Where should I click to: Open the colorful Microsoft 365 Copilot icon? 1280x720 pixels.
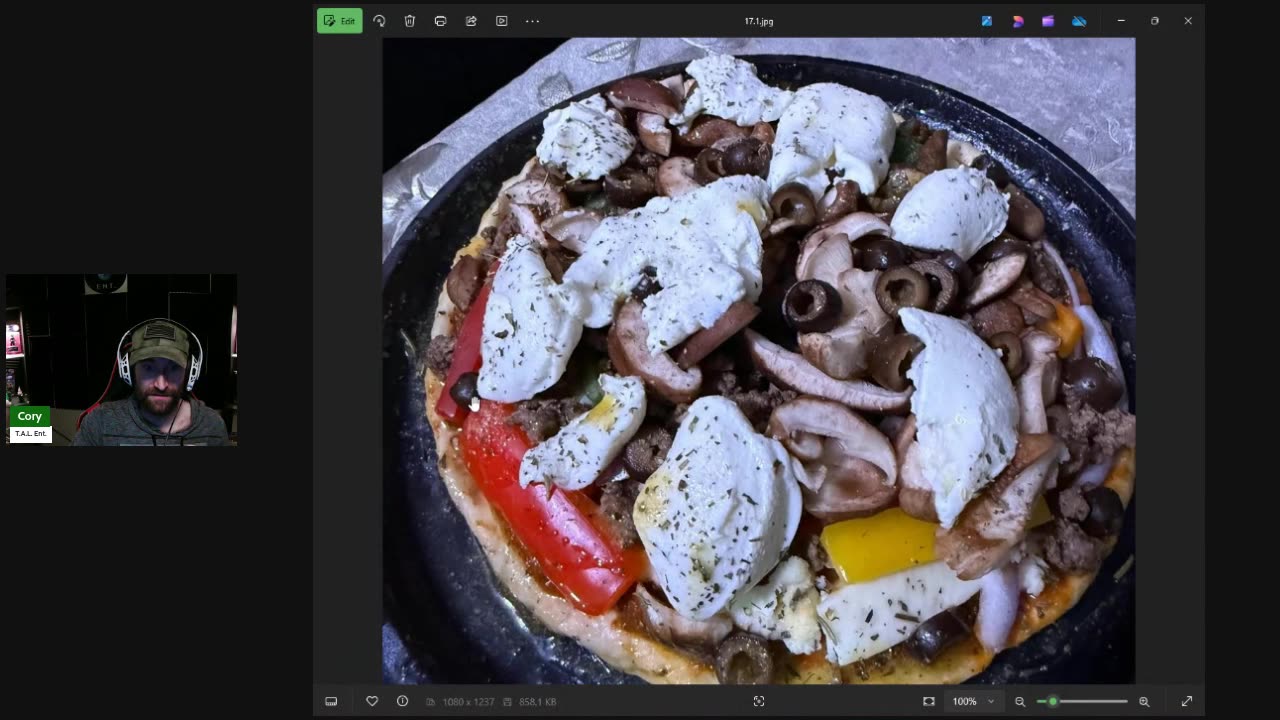1018,21
